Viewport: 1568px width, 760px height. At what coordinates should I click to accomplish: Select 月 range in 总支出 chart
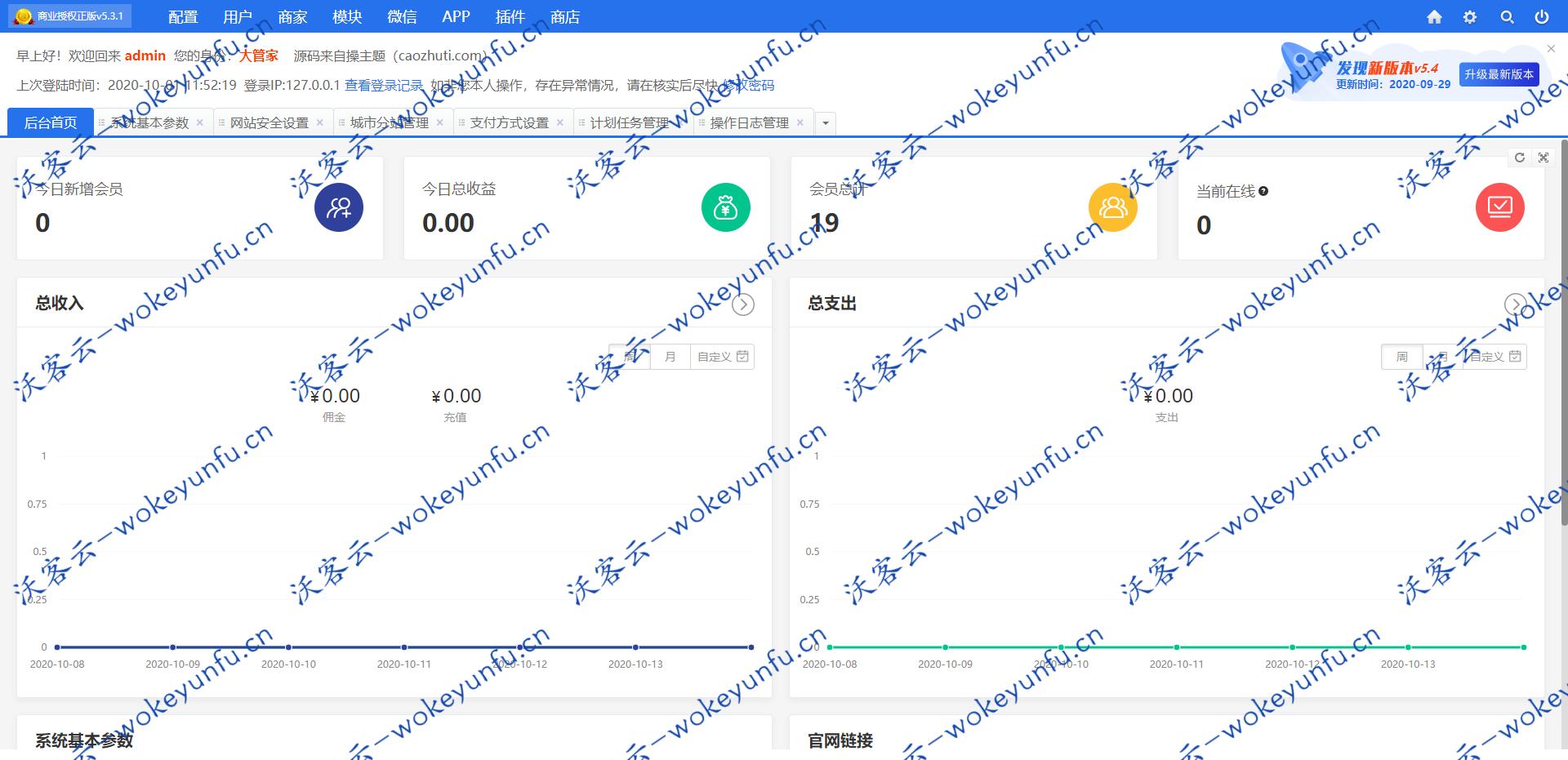pyautogui.click(x=1443, y=357)
